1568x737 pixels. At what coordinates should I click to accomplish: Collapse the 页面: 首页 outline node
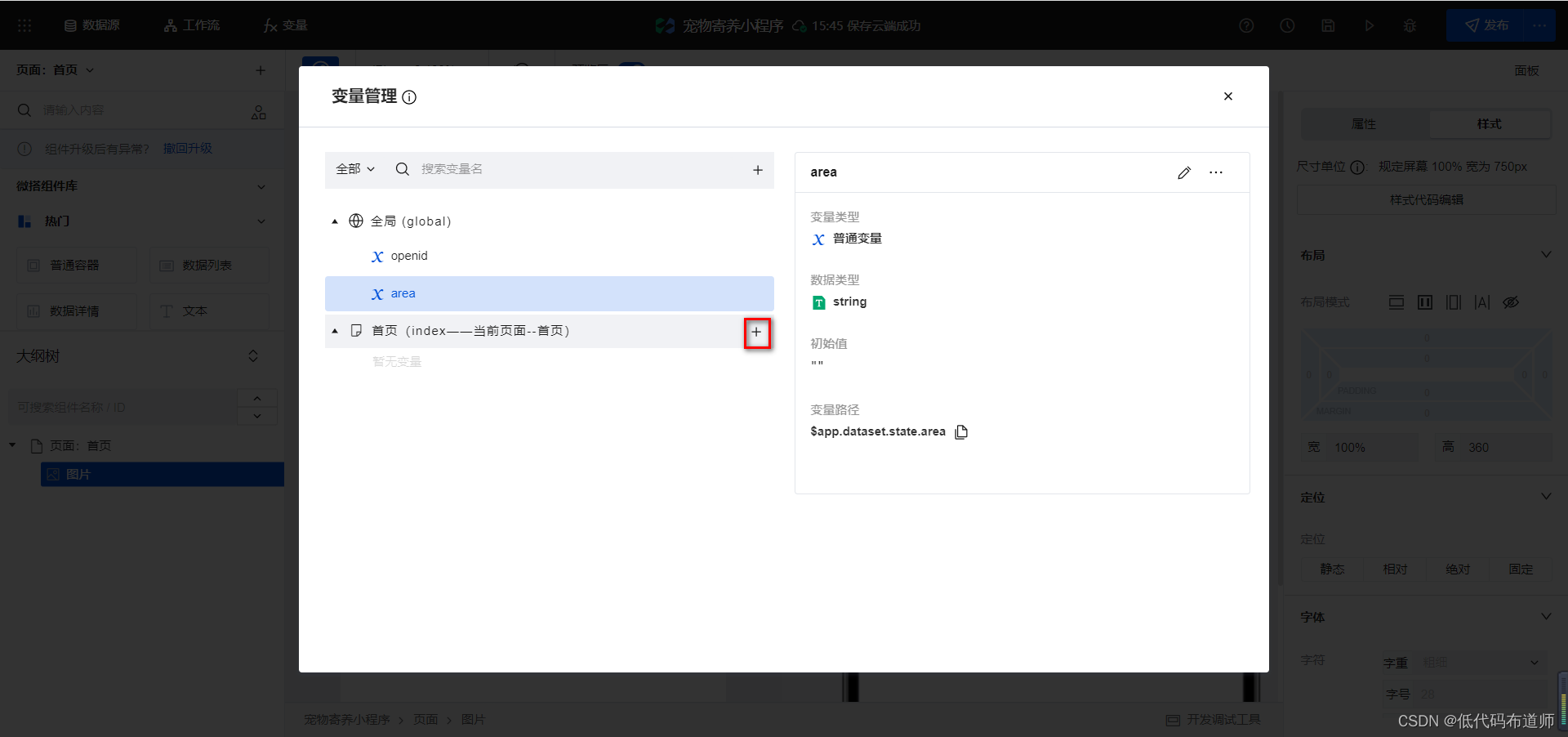pos(12,445)
